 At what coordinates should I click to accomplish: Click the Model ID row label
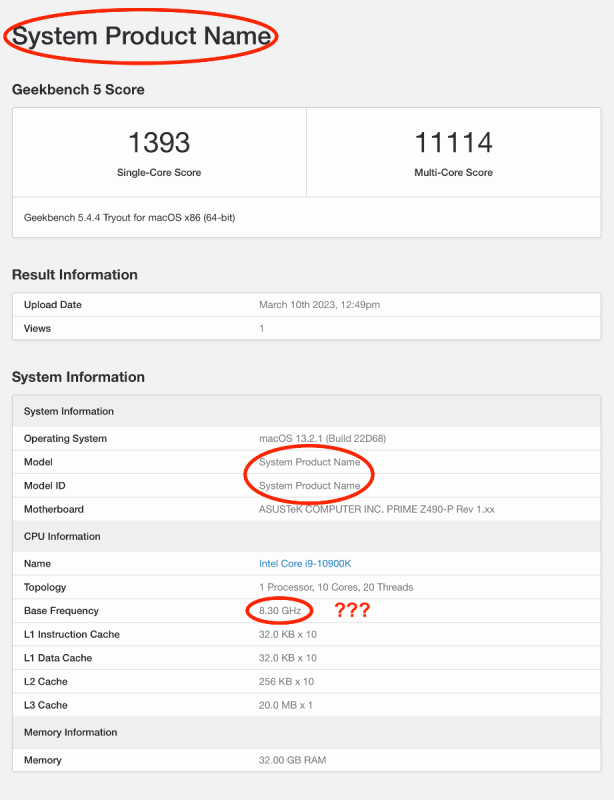44,485
